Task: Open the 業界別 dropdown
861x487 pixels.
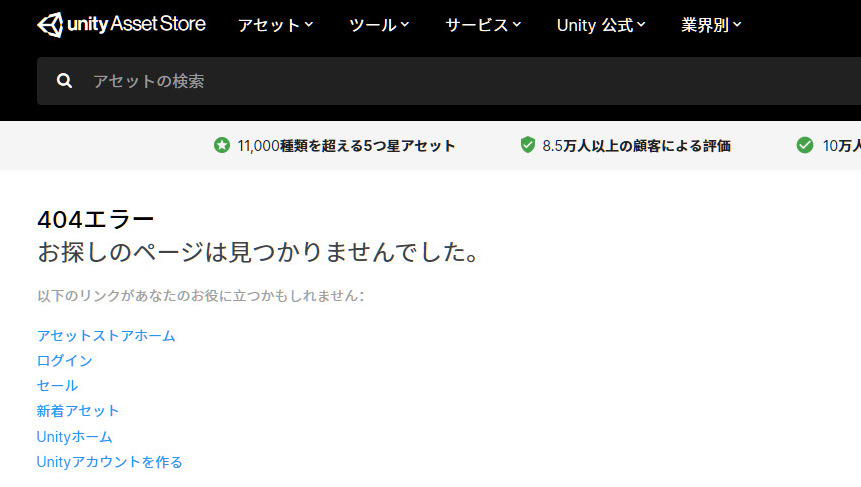Action: pyautogui.click(x=711, y=25)
